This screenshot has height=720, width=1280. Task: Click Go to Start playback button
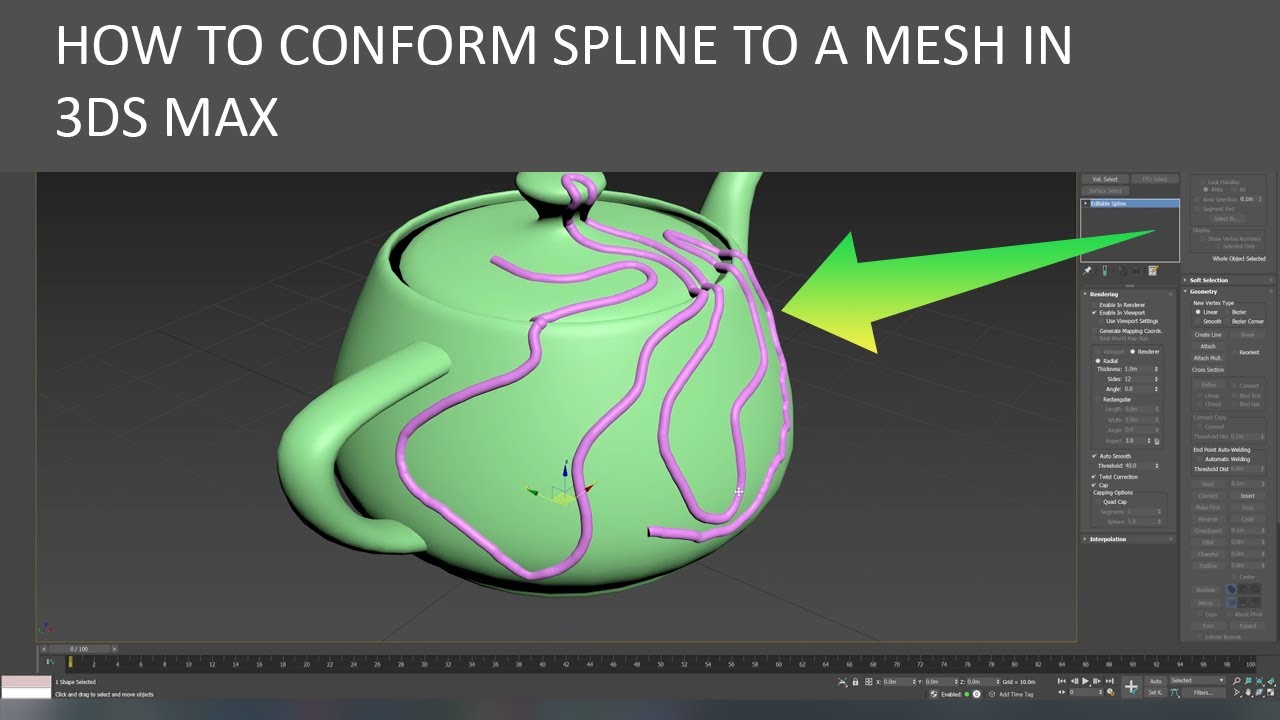point(1061,681)
